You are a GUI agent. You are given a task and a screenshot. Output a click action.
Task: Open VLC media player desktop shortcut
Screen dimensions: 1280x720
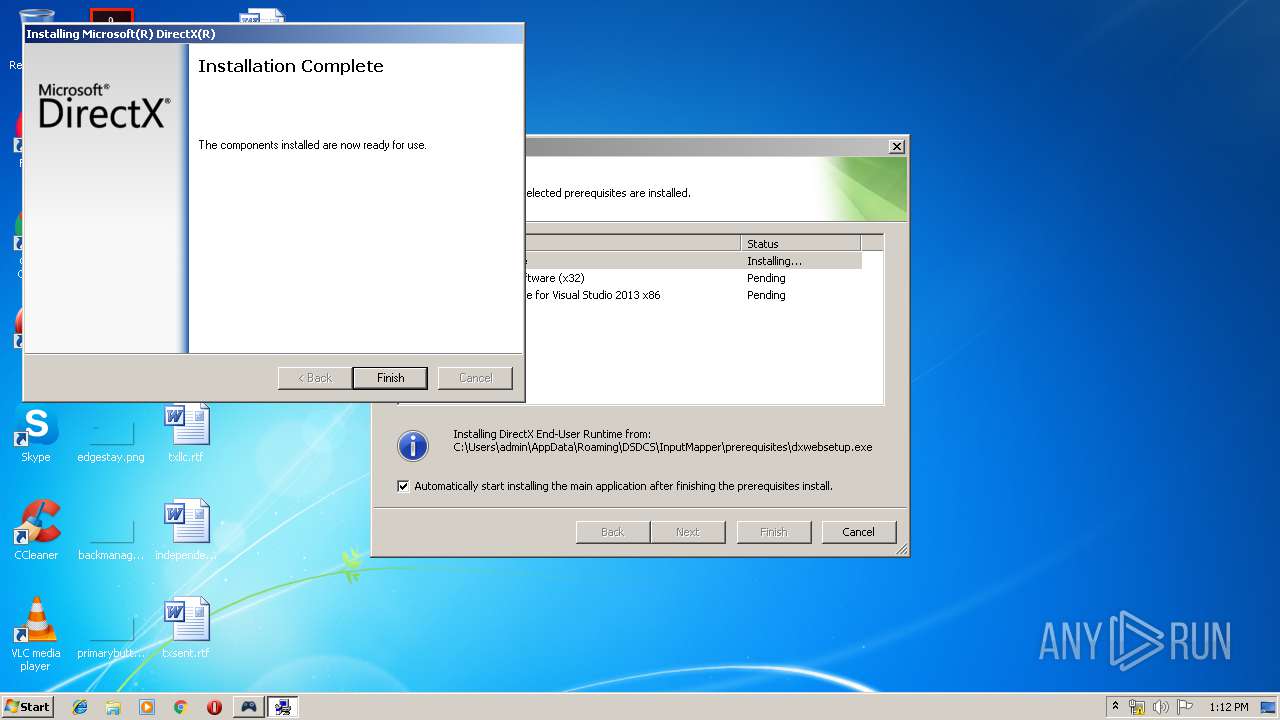(x=36, y=634)
